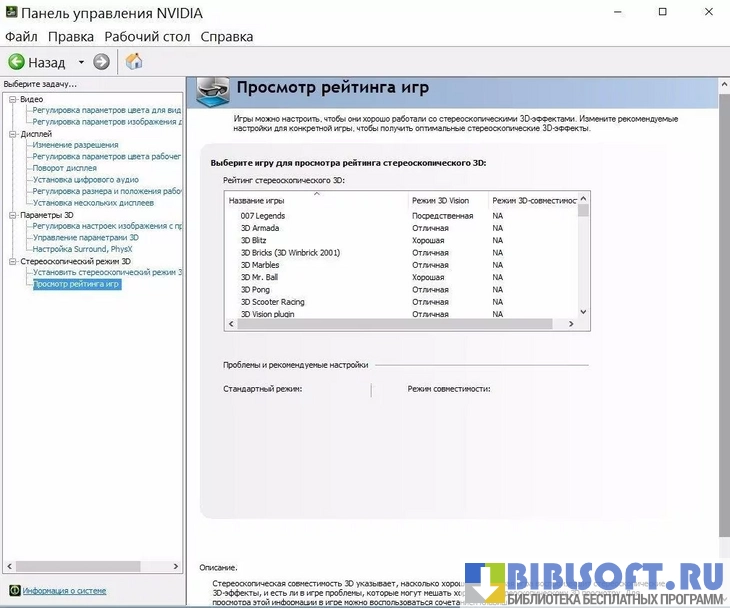
Task: Open the Справка menu
Action: point(227,36)
